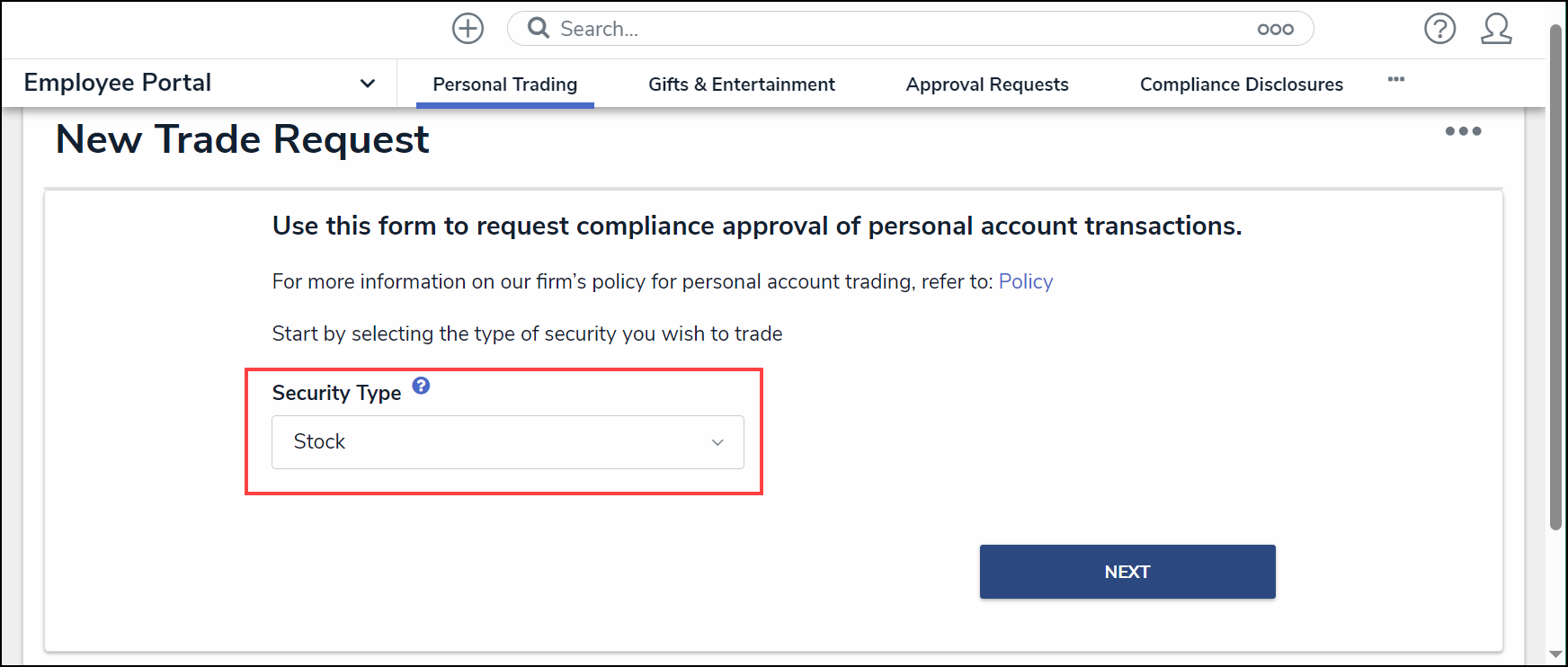Click the magnifying glass search icon
Viewport: 1568px width, 667px height.
pos(539,29)
